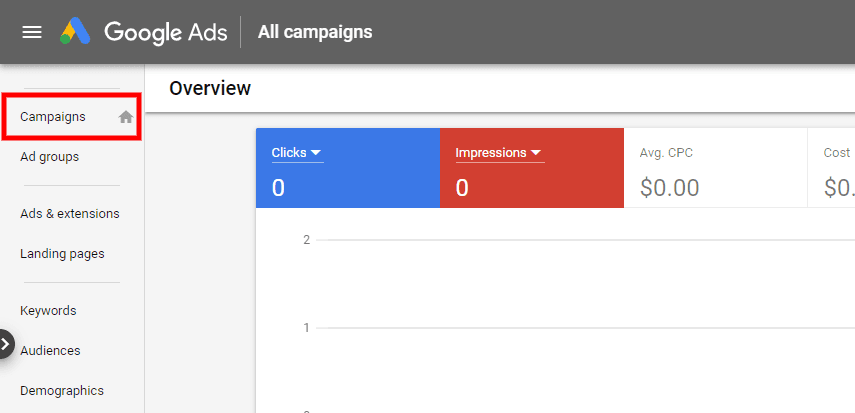Click the All campaigns header title
Viewport: 855px width, 413px height.
315,32
